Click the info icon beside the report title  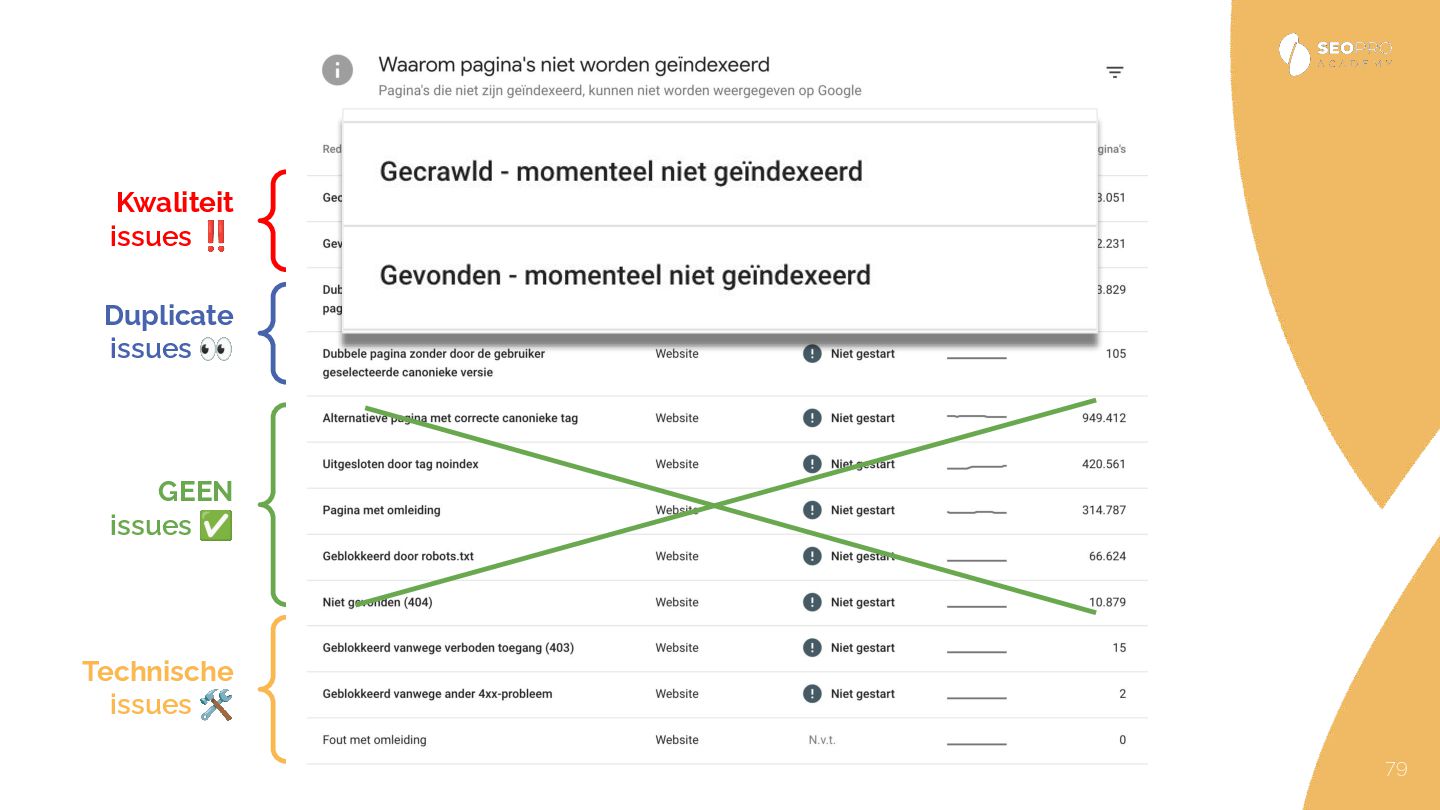pyautogui.click(x=337, y=71)
